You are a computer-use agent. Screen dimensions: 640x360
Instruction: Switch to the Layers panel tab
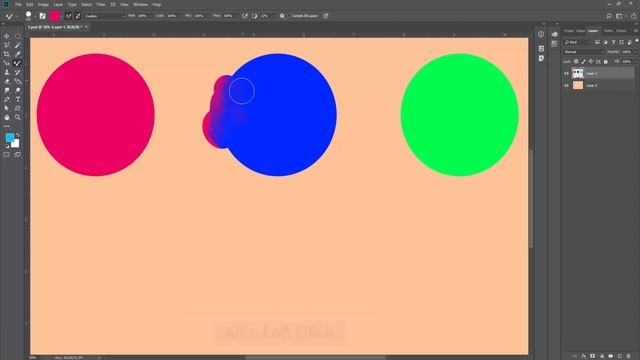click(x=593, y=31)
